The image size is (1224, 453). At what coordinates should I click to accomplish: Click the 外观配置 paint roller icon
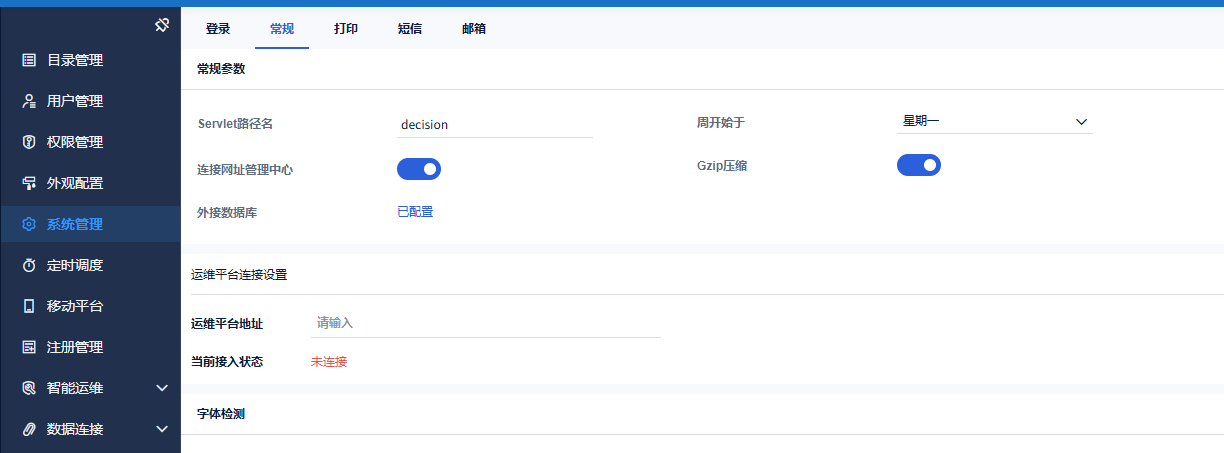click(29, 183)
